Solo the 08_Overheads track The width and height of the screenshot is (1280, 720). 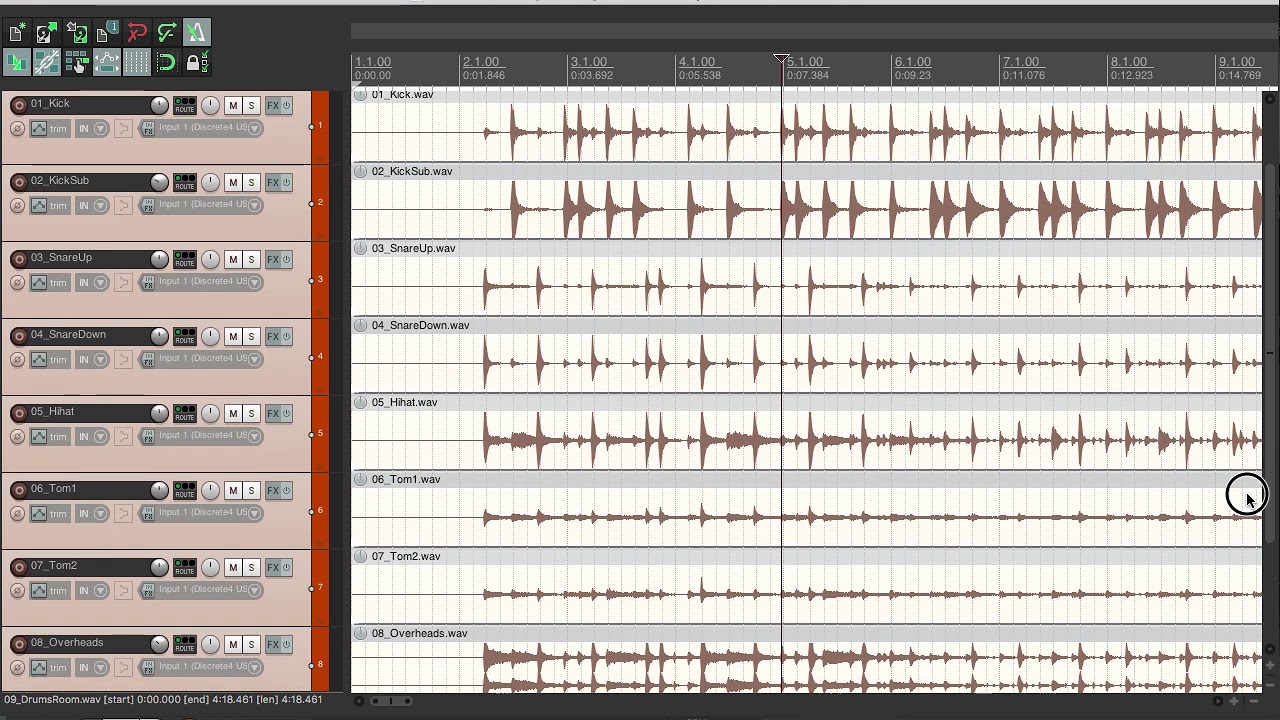252,644
